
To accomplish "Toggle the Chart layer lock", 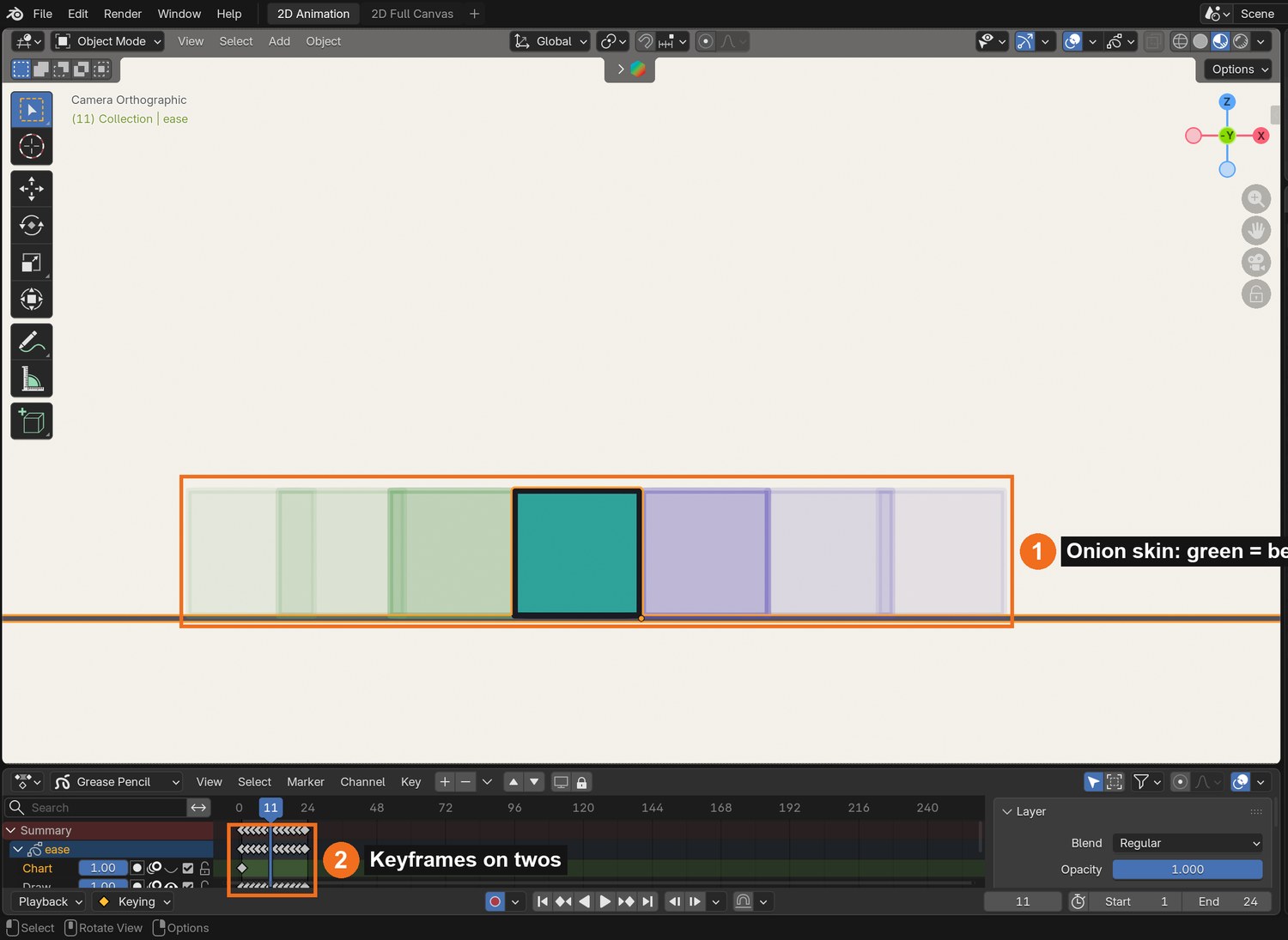I will (205, 869).
